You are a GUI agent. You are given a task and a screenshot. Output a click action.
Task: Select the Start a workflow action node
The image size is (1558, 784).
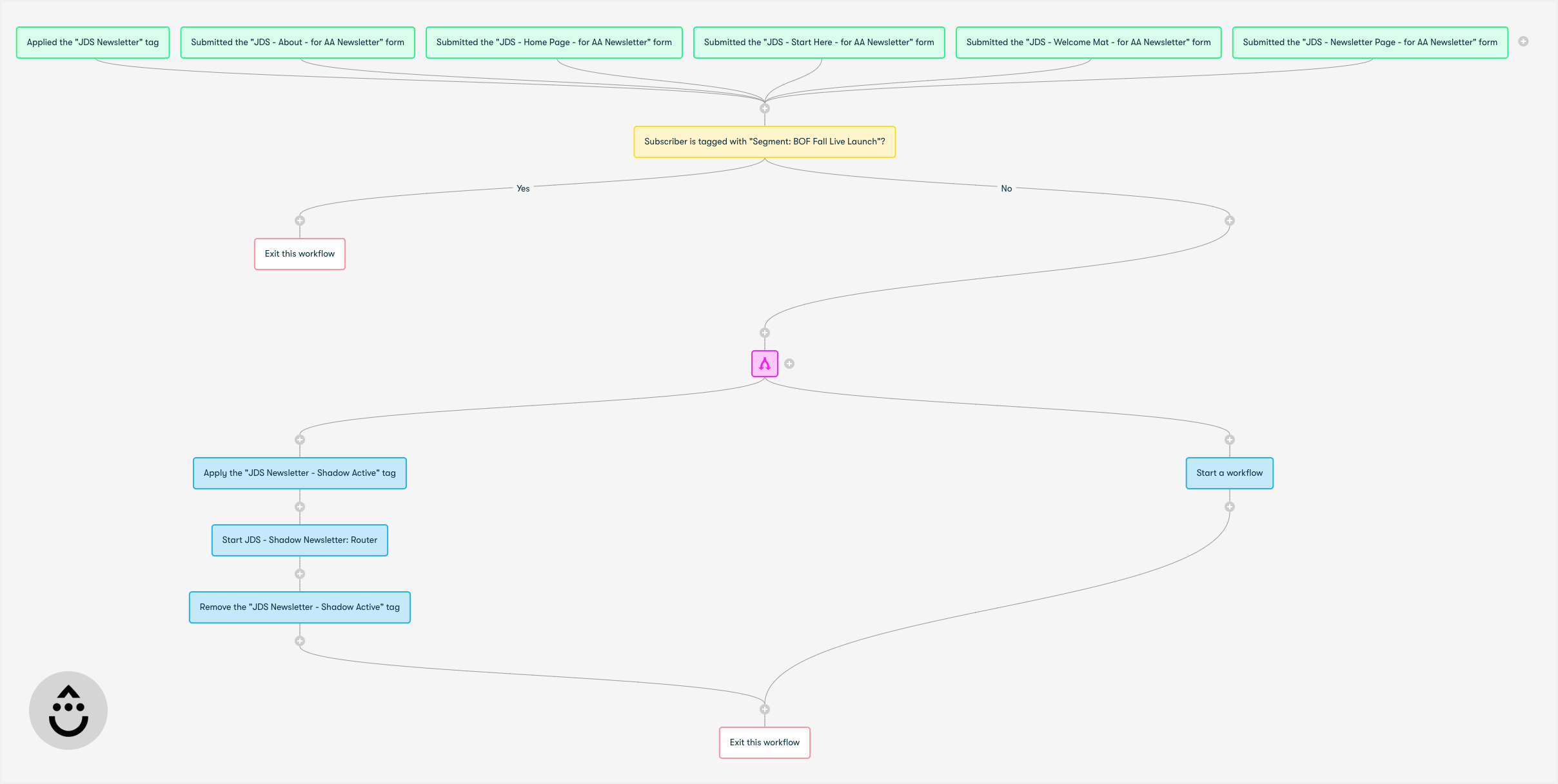pos(1229,473)
